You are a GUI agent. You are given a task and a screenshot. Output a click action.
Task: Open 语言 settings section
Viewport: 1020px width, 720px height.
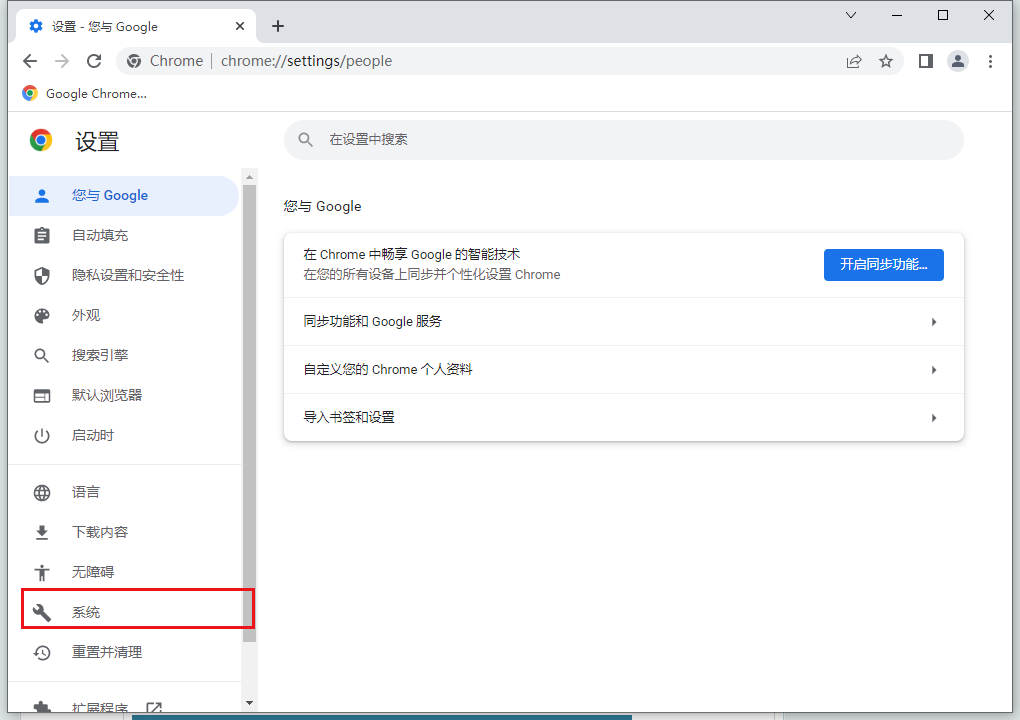coord(124,492)
